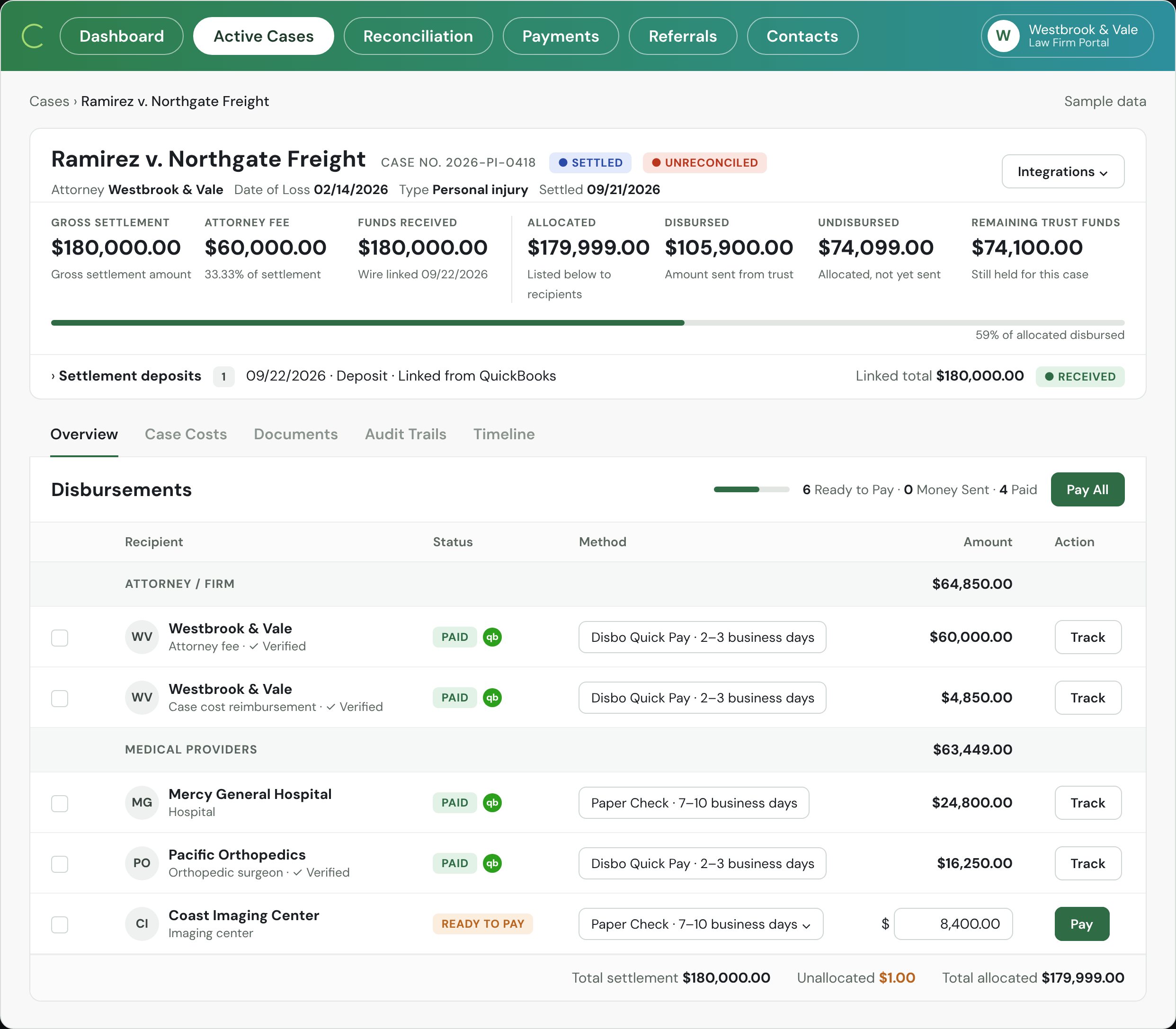Tick the Pacific Orthopedics checkbox
Screen dimensions: 1176x1029
click(60, 864)
